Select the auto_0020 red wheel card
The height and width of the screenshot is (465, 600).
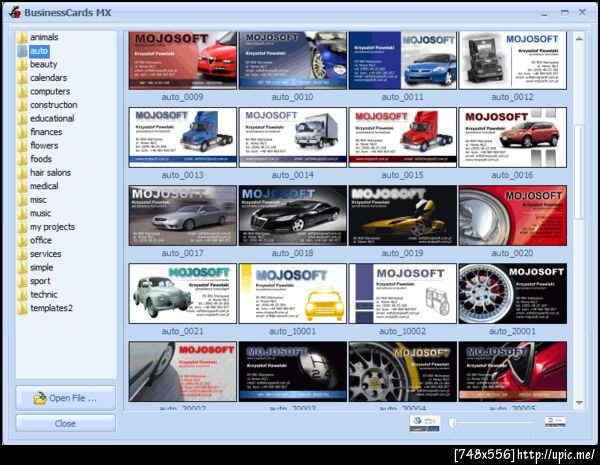[x=512, y=215]
